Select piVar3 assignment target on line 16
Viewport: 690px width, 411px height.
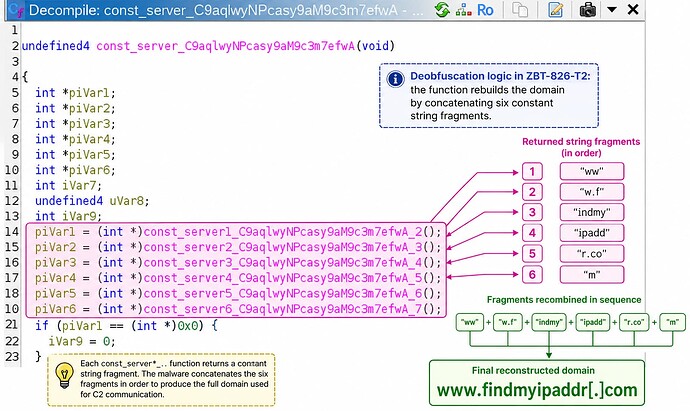(x=55, y=263)
